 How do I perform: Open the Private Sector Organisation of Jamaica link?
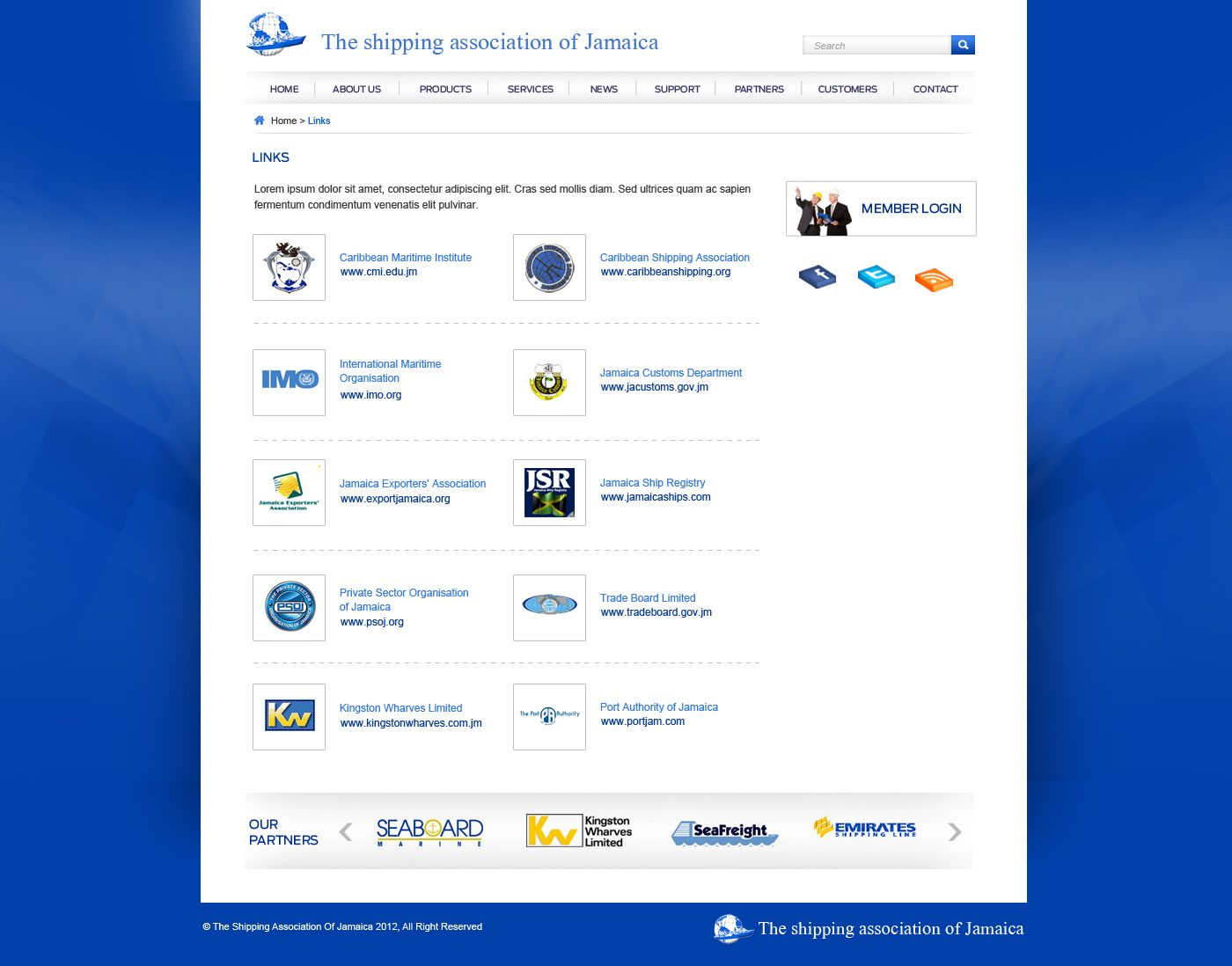pyautogui.click(x=404, y=600)
